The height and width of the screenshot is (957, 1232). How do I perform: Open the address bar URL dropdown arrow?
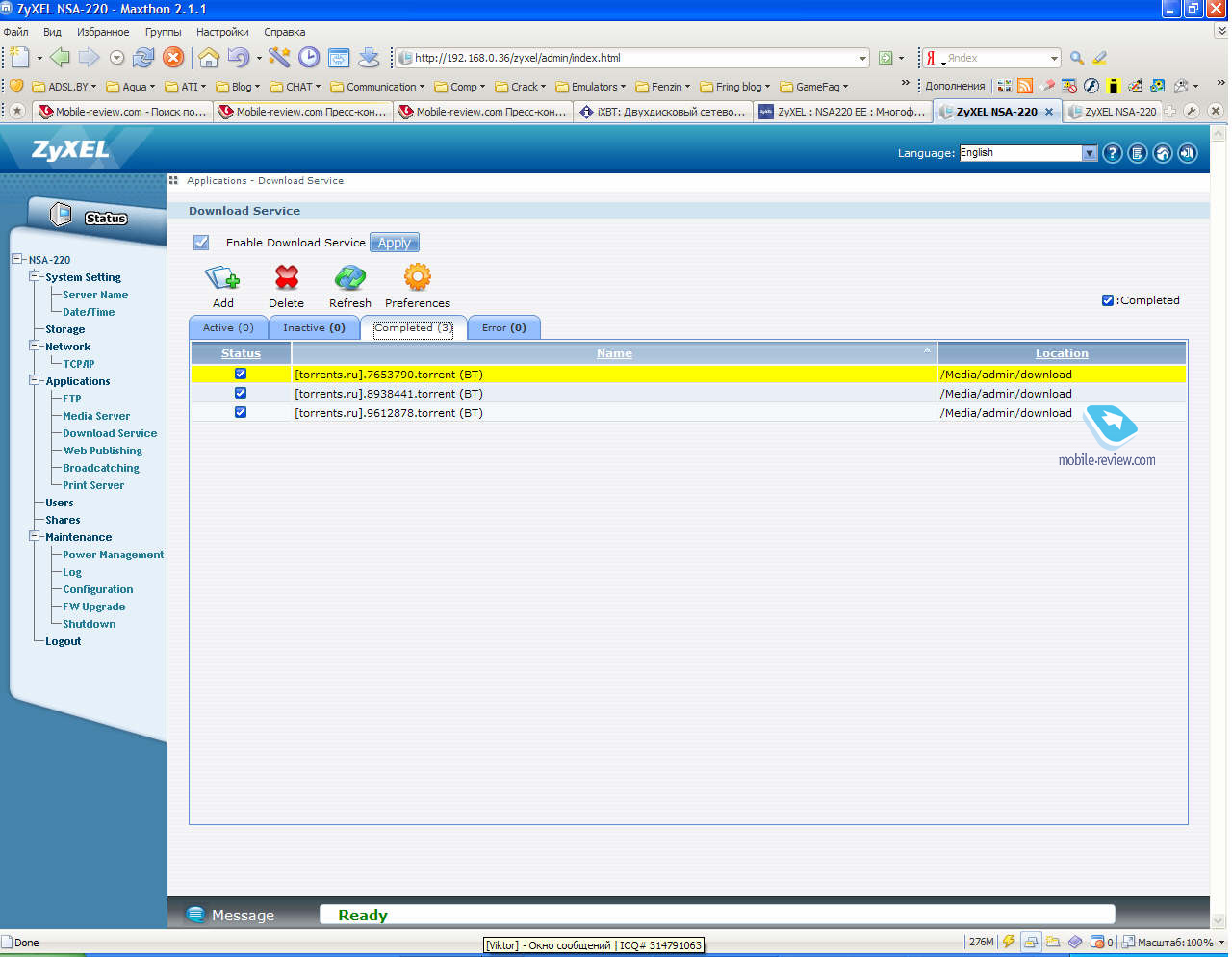pyautogui.click(x=862, y=58)
